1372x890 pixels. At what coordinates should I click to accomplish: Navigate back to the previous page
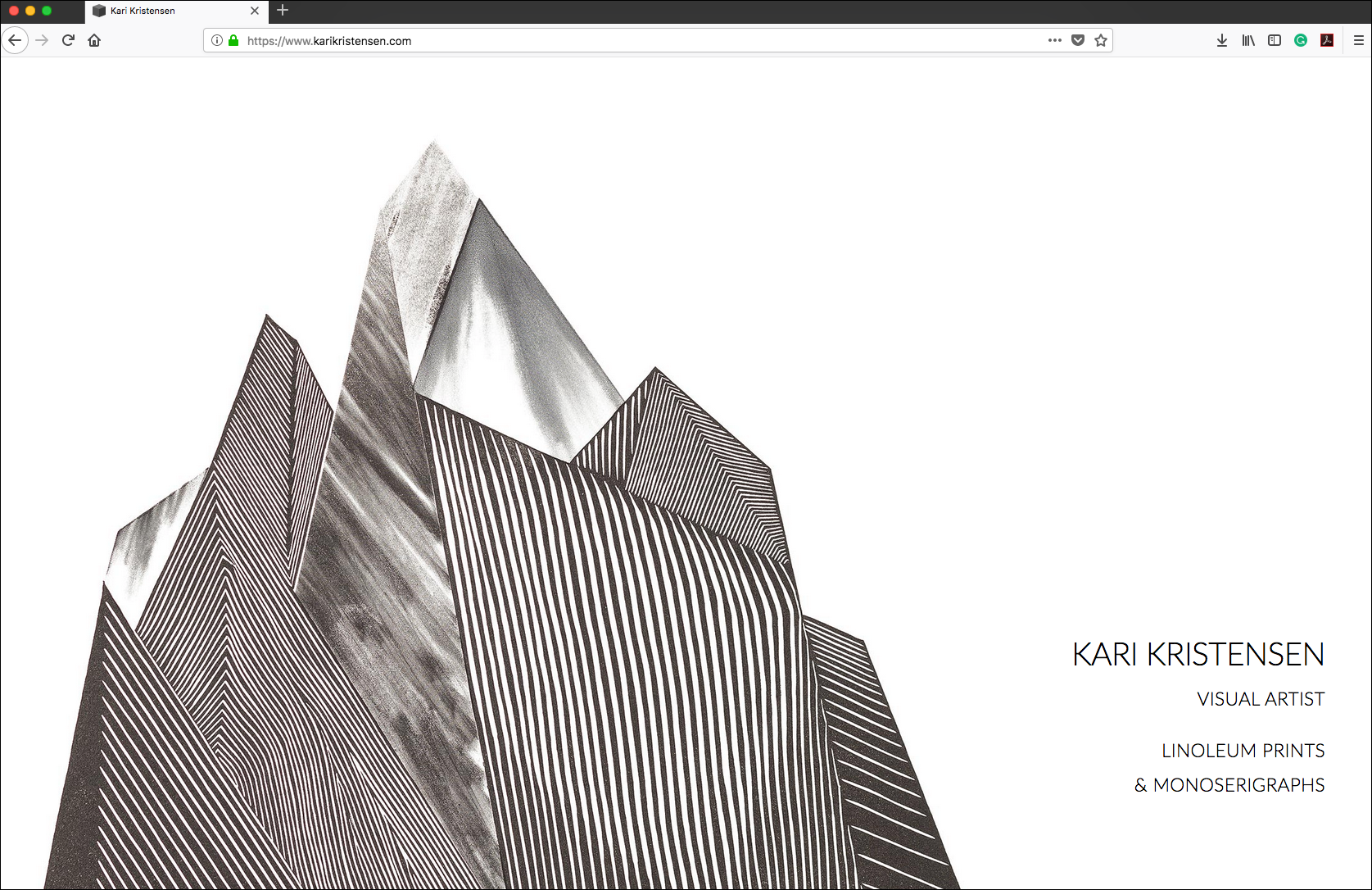(x=15, y=39)
